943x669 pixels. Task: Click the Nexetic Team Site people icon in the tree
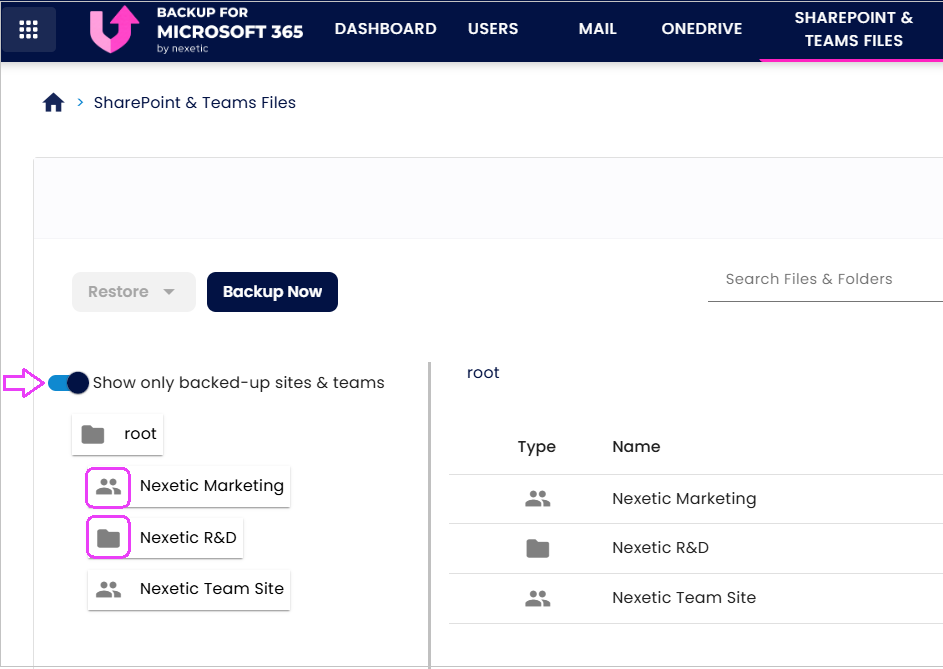pos(108,589)
